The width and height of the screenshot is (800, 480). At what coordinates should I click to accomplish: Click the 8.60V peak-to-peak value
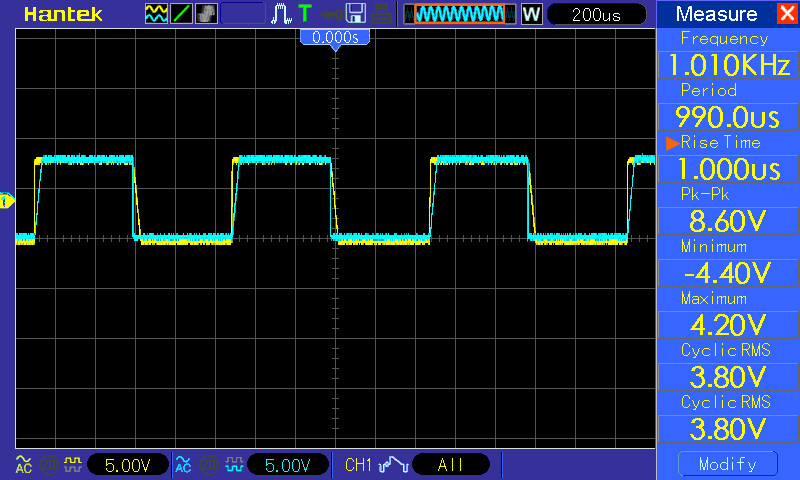pyautogui.click(x=728, y=221)
